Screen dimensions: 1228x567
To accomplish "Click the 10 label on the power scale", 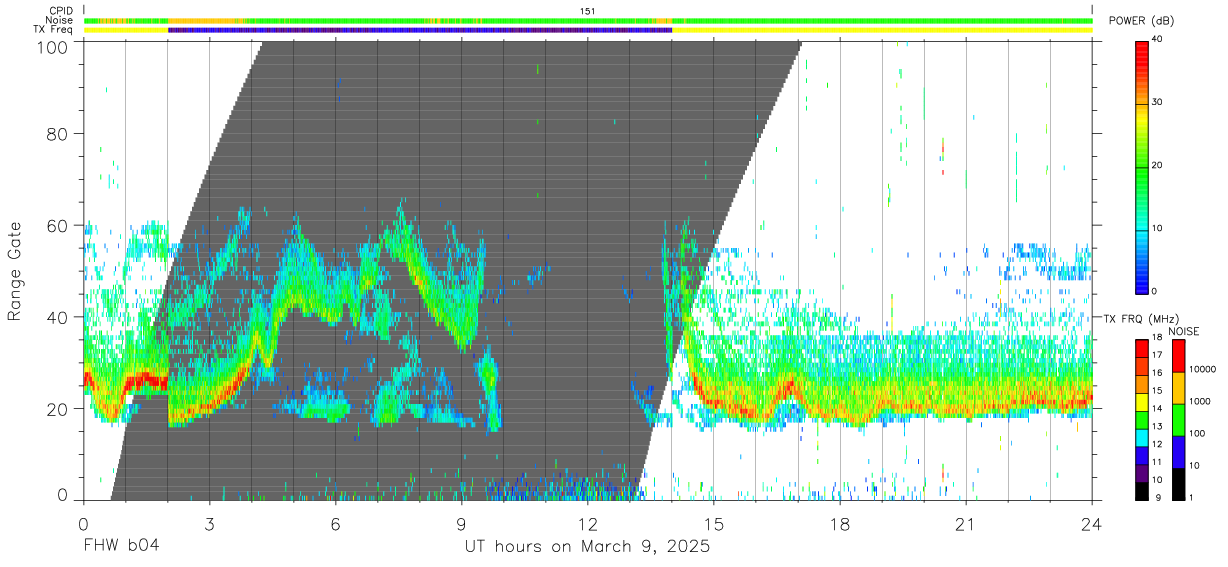I will click(x=1157, y=228).
